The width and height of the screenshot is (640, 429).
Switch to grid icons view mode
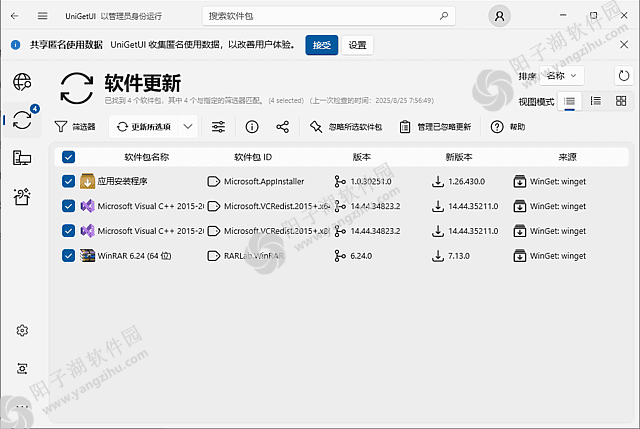click(x=621, y=101)
